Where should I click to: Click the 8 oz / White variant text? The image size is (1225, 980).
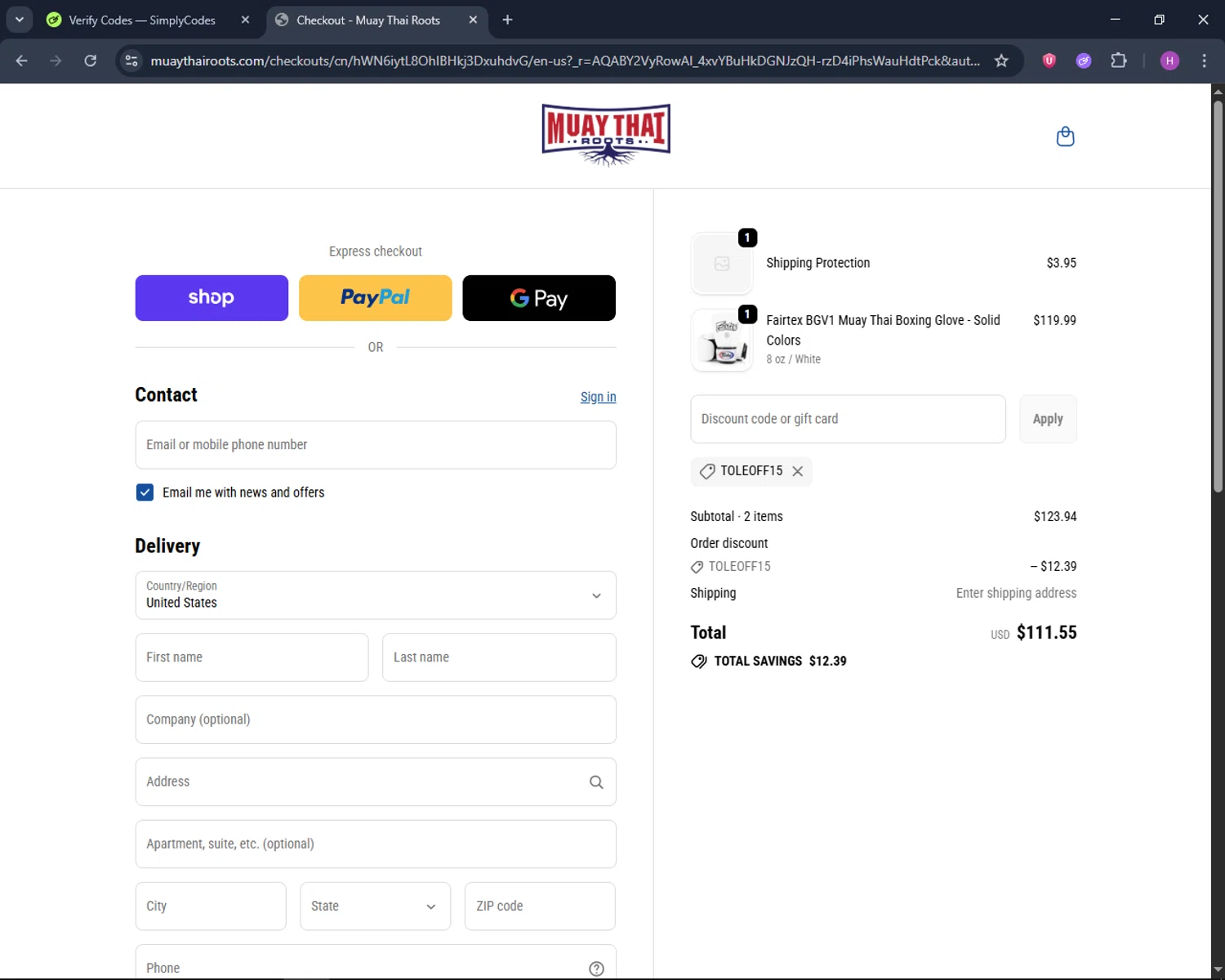click(793, 359)
